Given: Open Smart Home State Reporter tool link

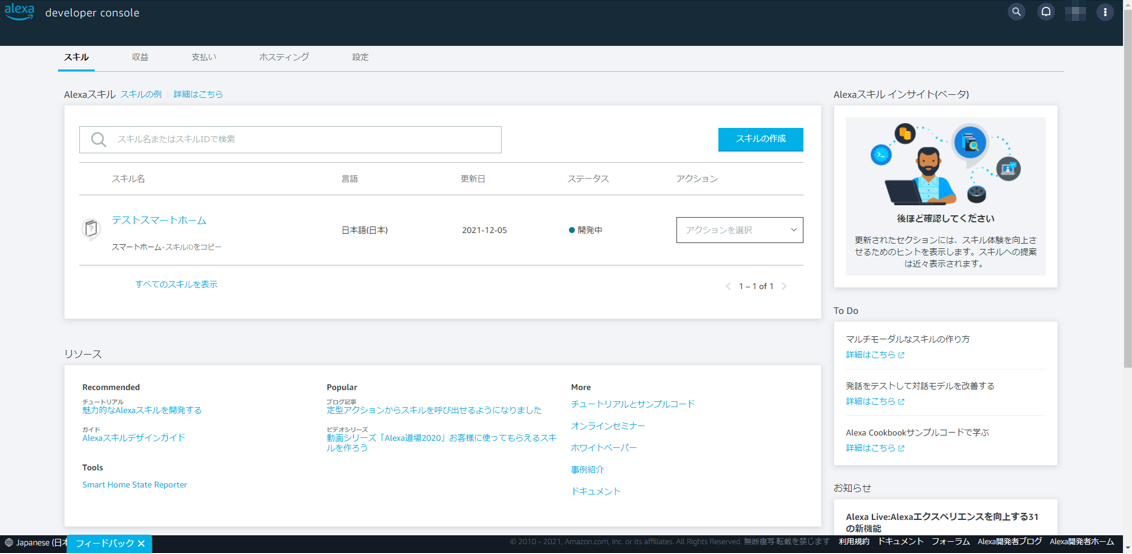Looking at the screenshot, I should tap(134, 485).
